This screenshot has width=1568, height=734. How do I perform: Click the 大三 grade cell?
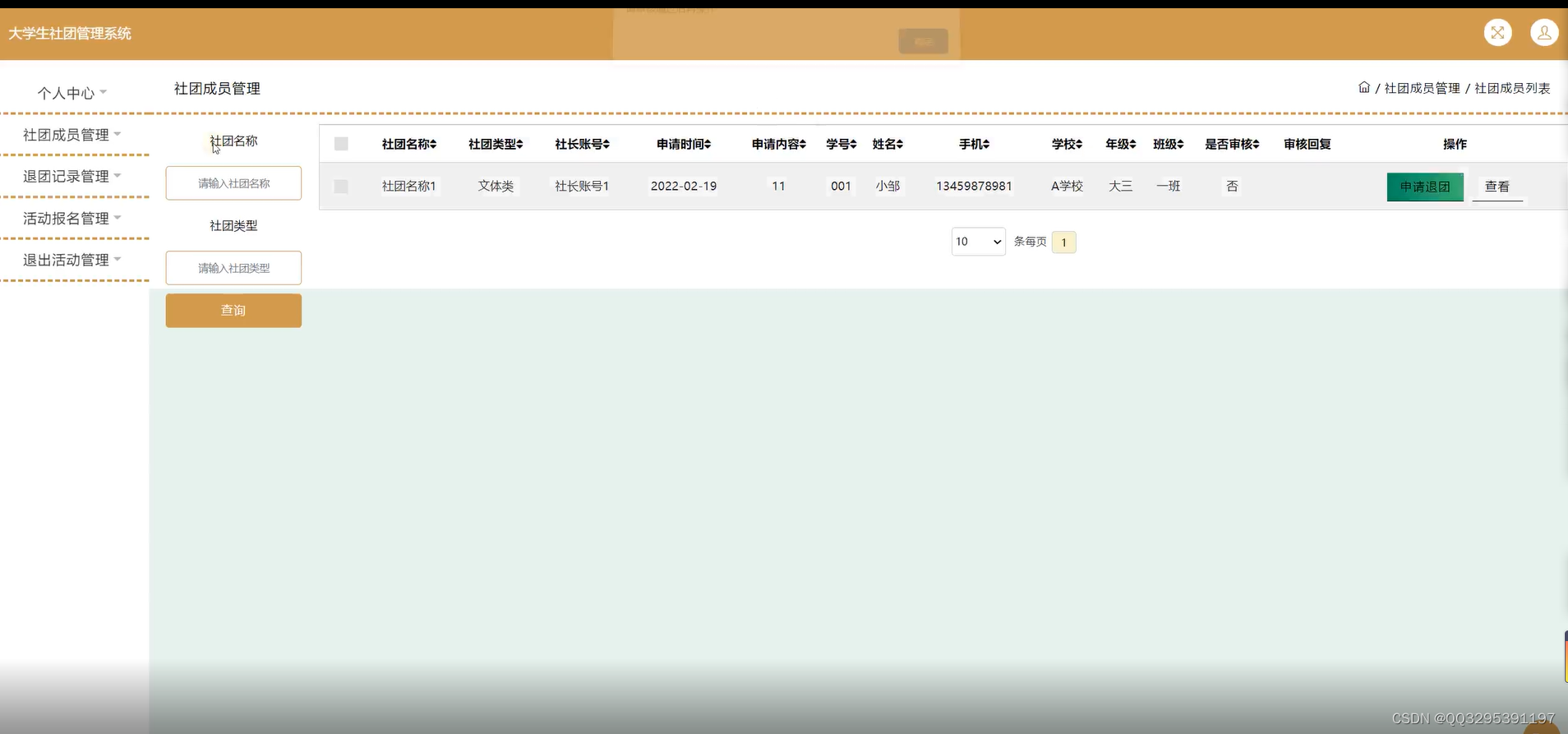[1120, 187]
